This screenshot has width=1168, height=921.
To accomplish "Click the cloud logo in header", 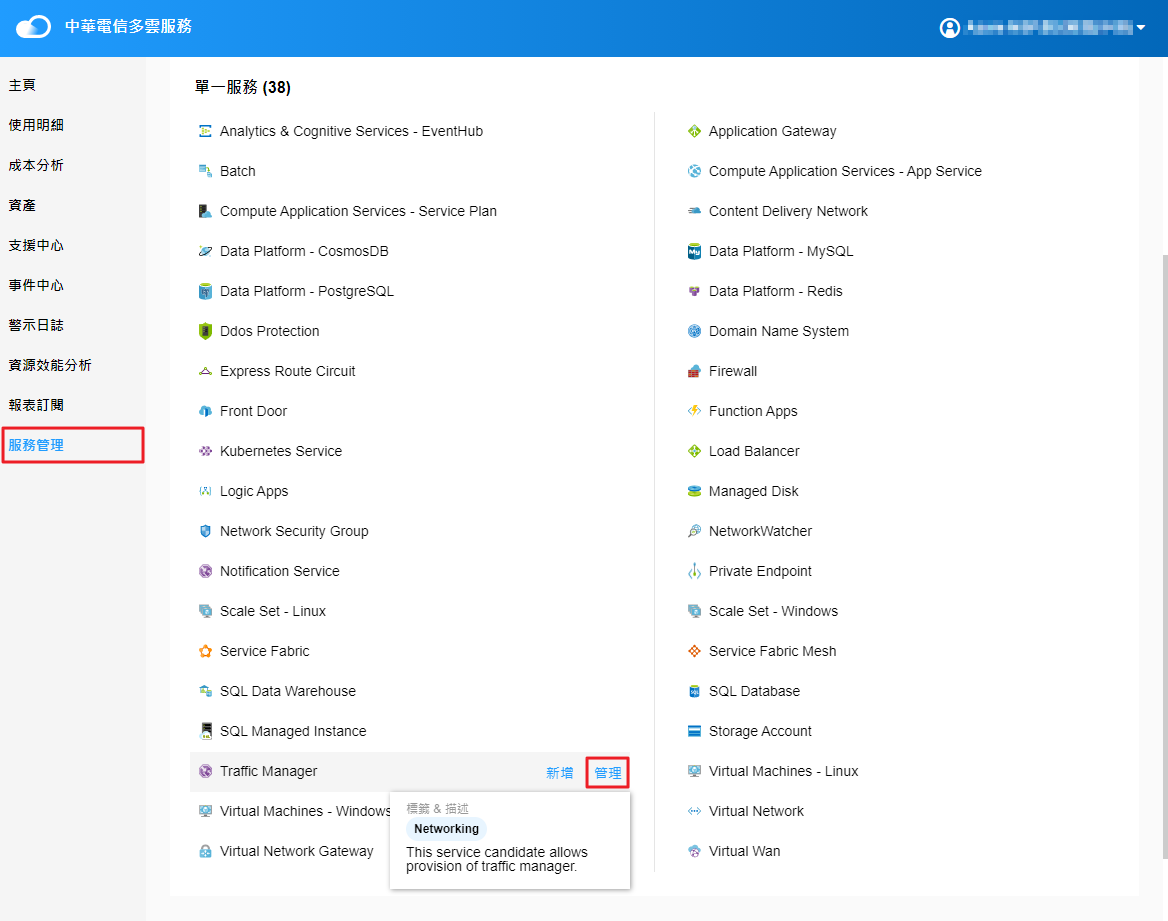I will 34,27.
